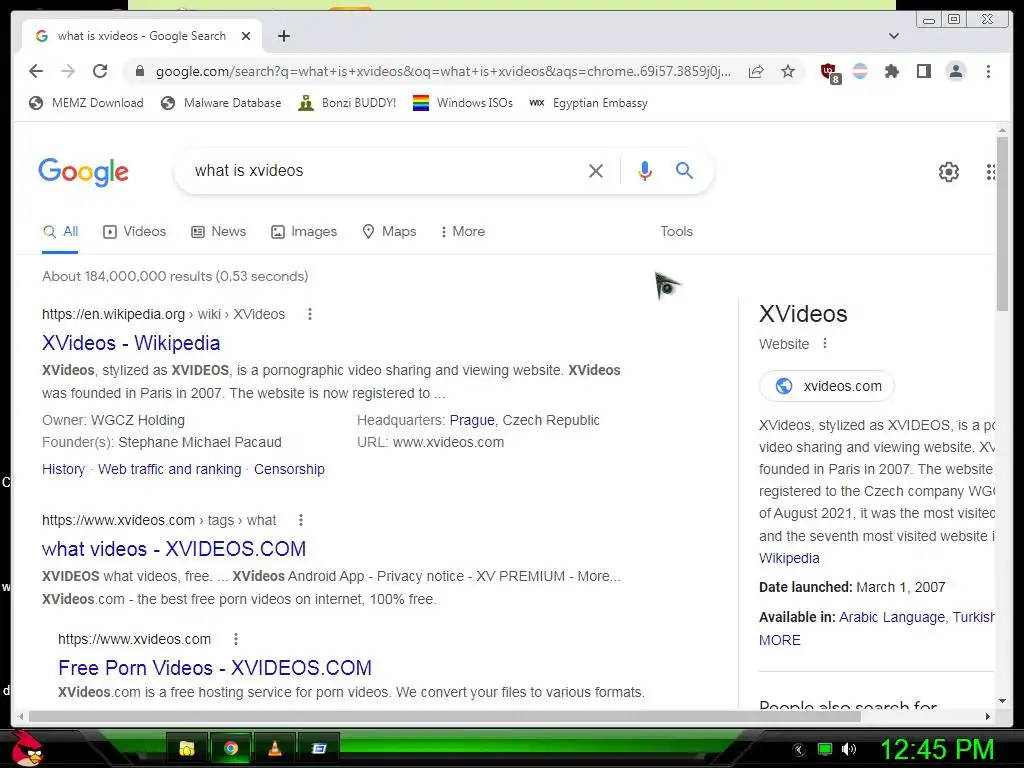1024x768 pixels.
Task: Switch to the Maps tab
Action: tap(389, 232)
